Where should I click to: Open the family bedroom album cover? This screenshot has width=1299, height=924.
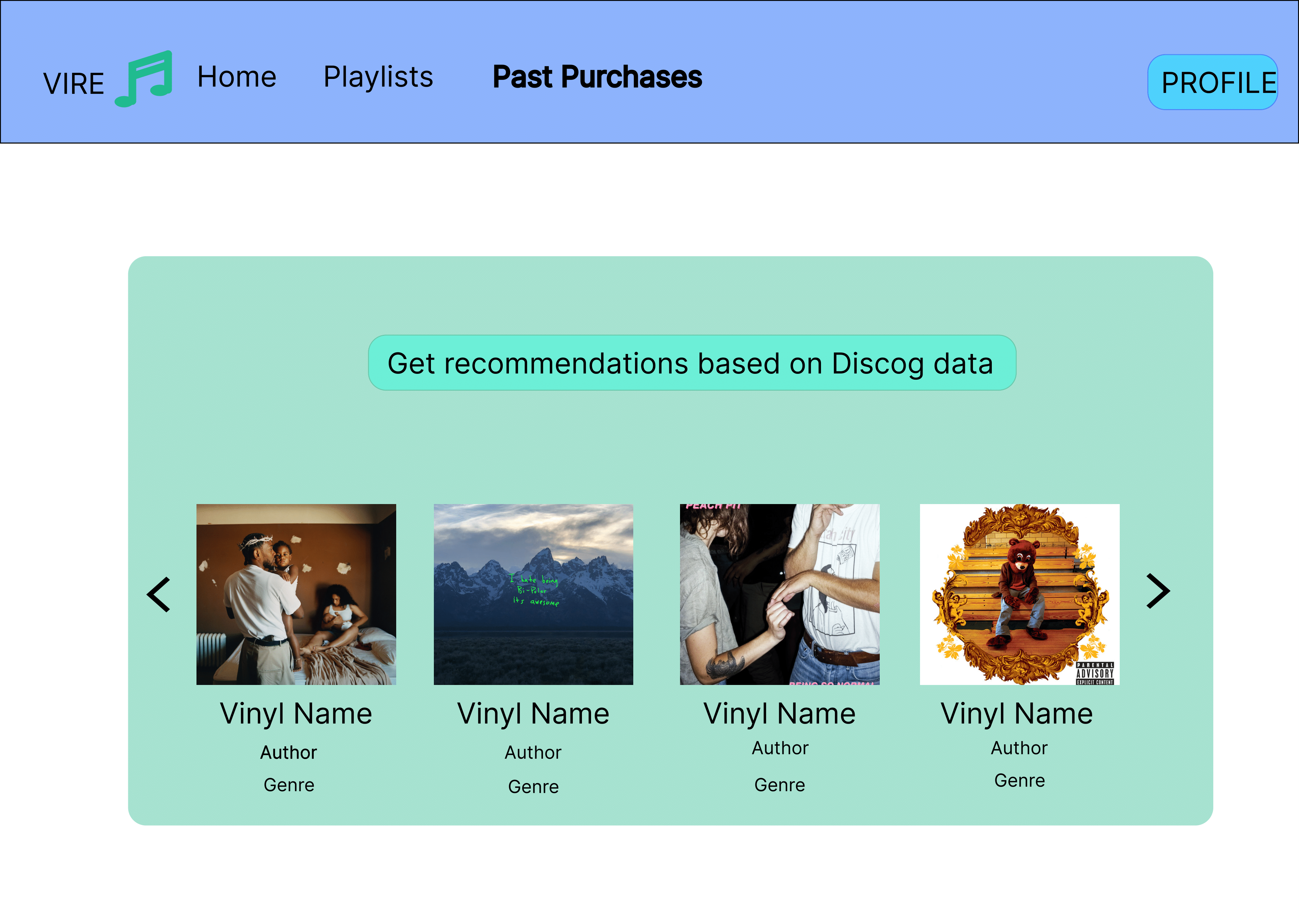point(296,594)
